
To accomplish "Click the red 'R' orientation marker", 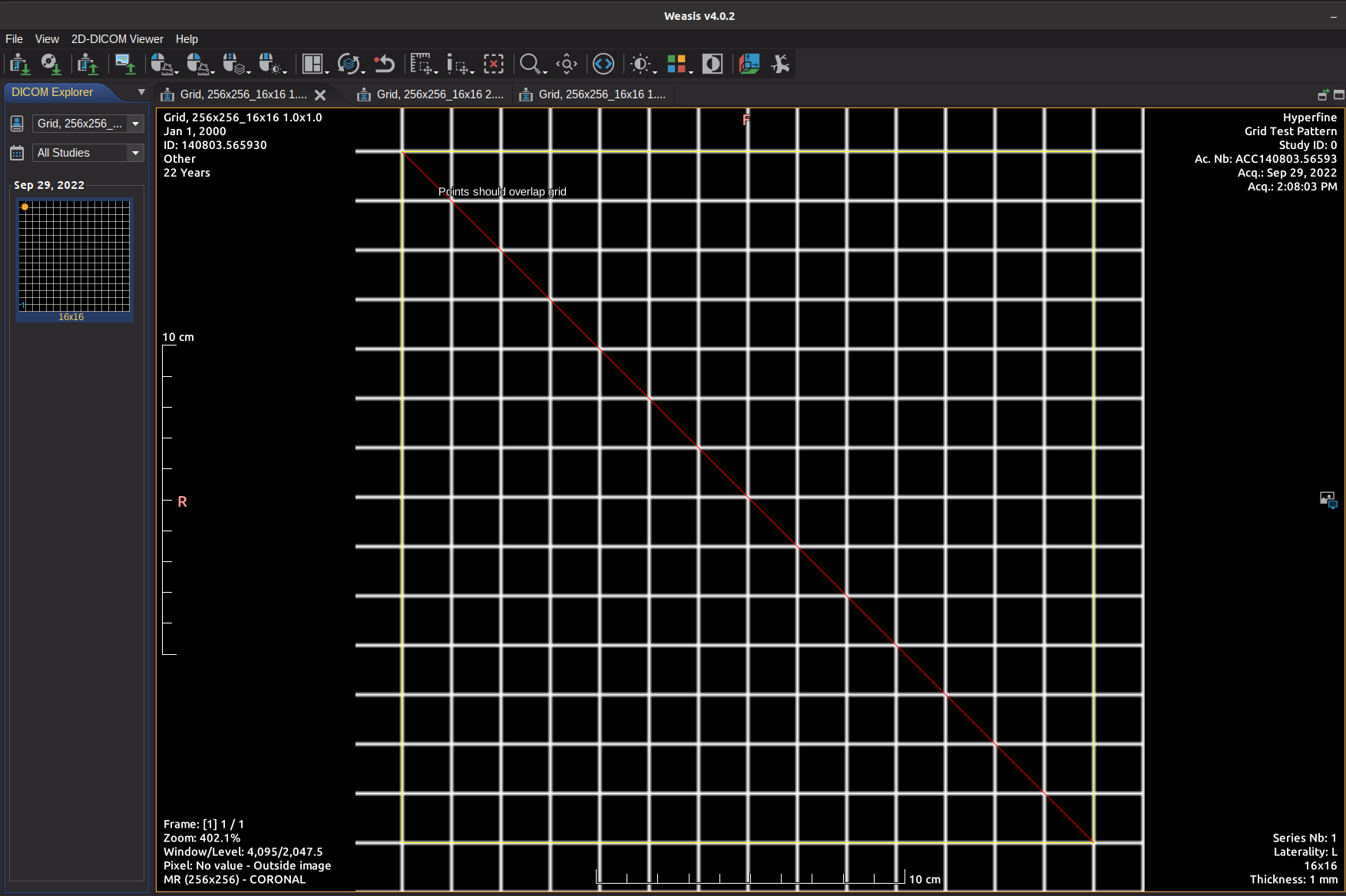I will point(183,501).
